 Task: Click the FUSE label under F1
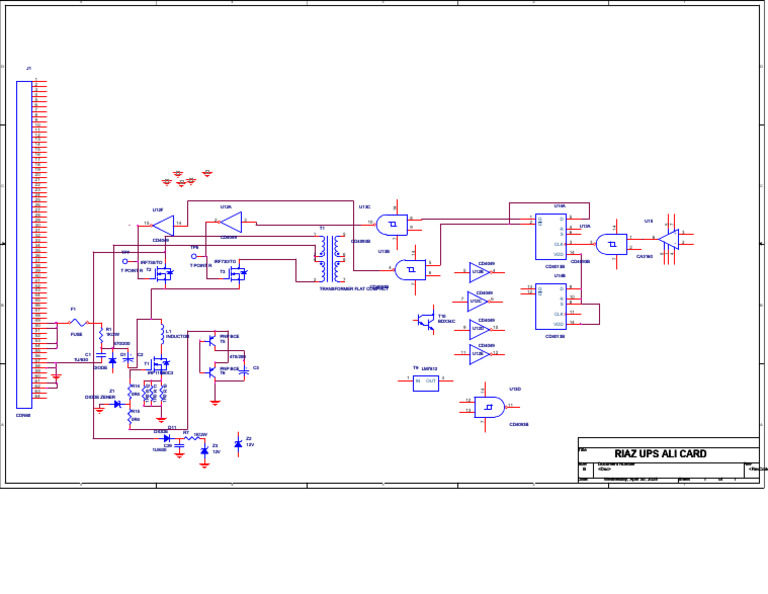point(76,334)
